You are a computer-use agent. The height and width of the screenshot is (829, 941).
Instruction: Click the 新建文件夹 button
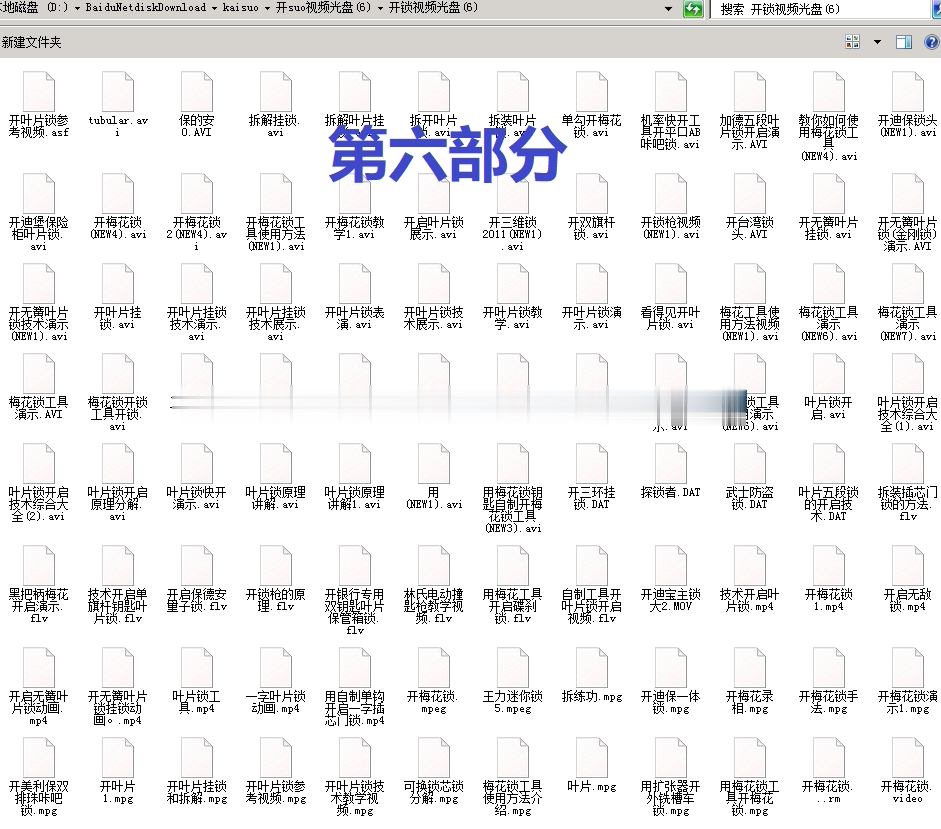tap(31, 42)
